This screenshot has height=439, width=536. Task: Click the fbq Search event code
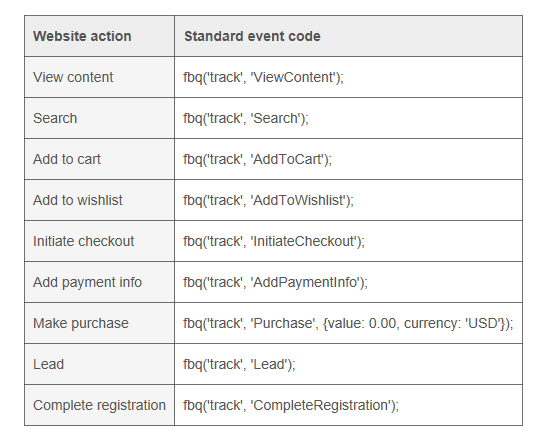pyautogui.click(x=246, y=118)
